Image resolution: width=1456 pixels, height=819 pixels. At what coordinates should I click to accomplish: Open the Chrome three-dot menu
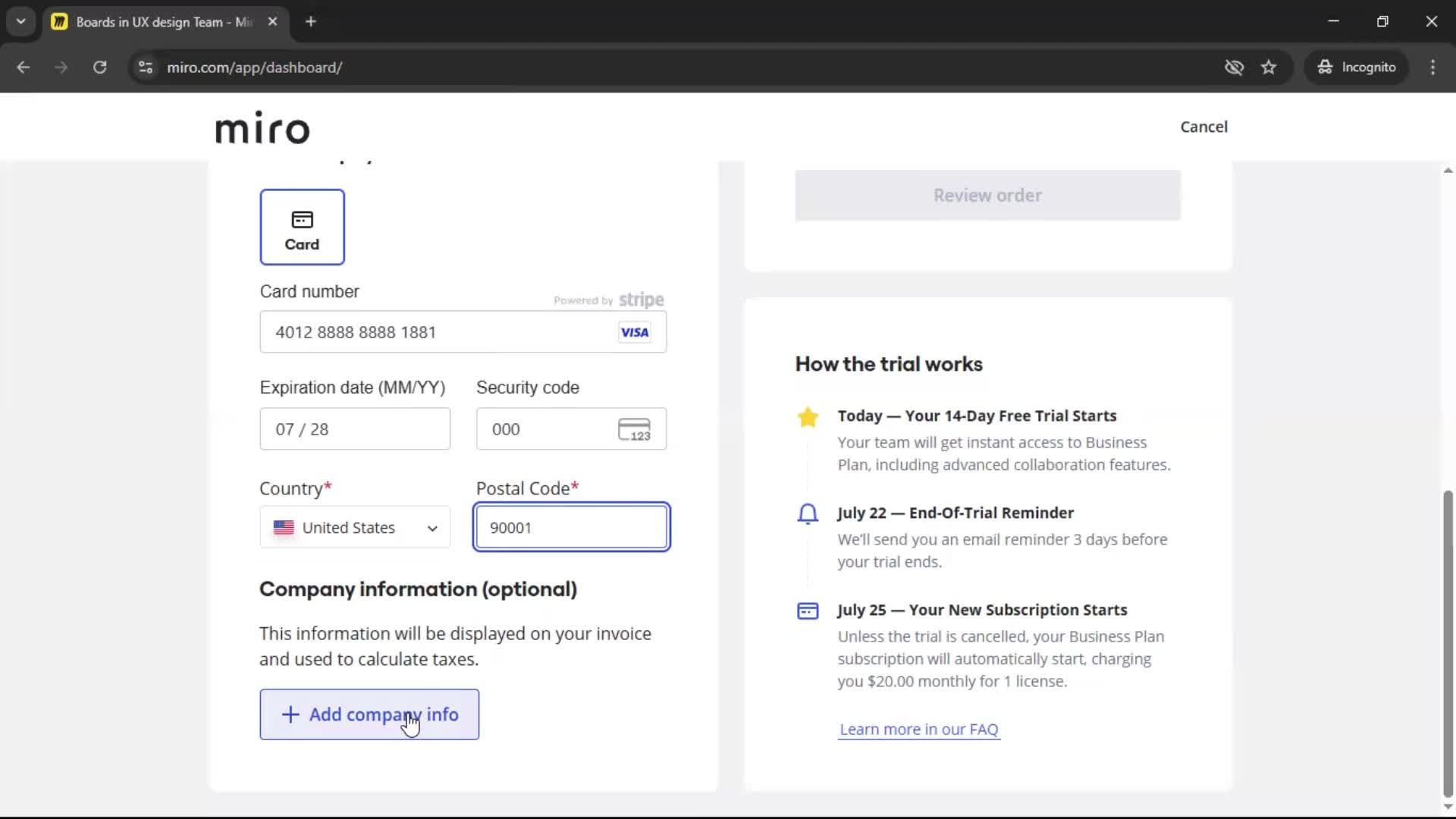click(1432, 67)
